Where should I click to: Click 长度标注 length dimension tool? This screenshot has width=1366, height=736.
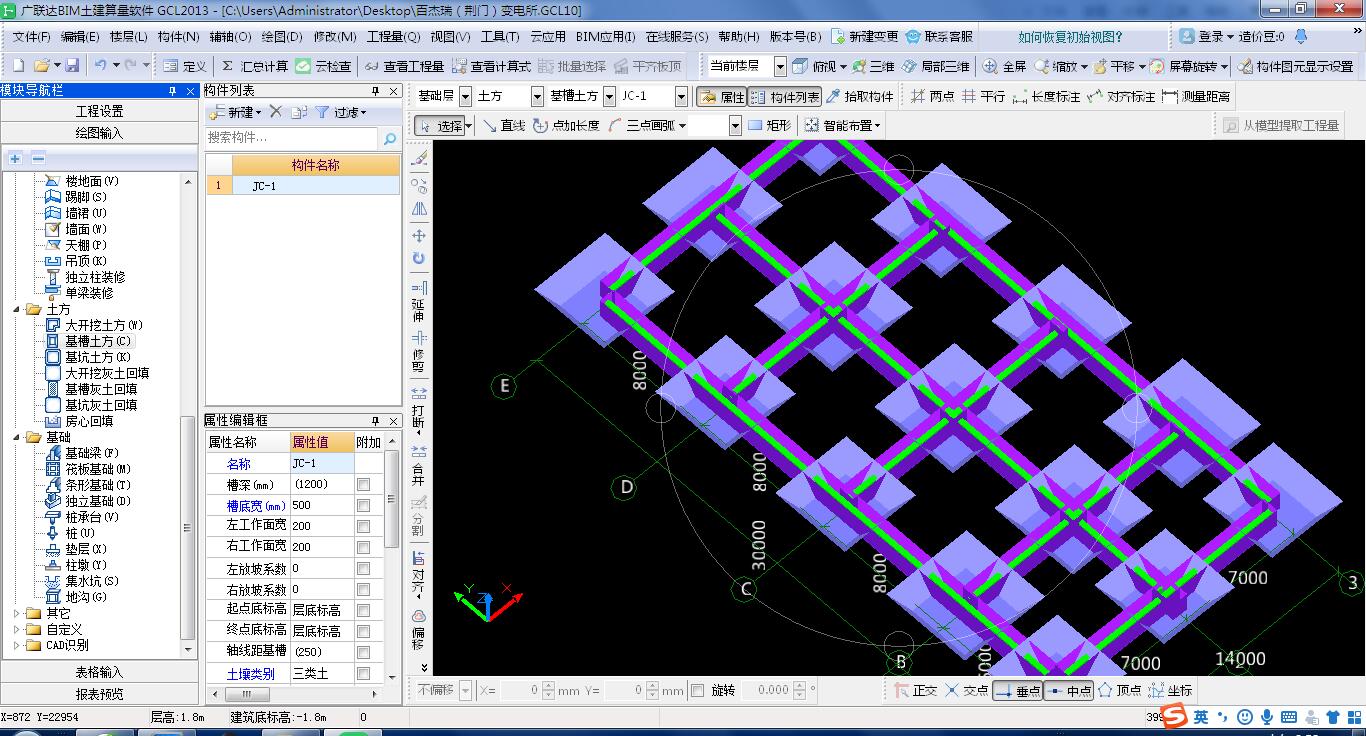(x=1046, y=97)
